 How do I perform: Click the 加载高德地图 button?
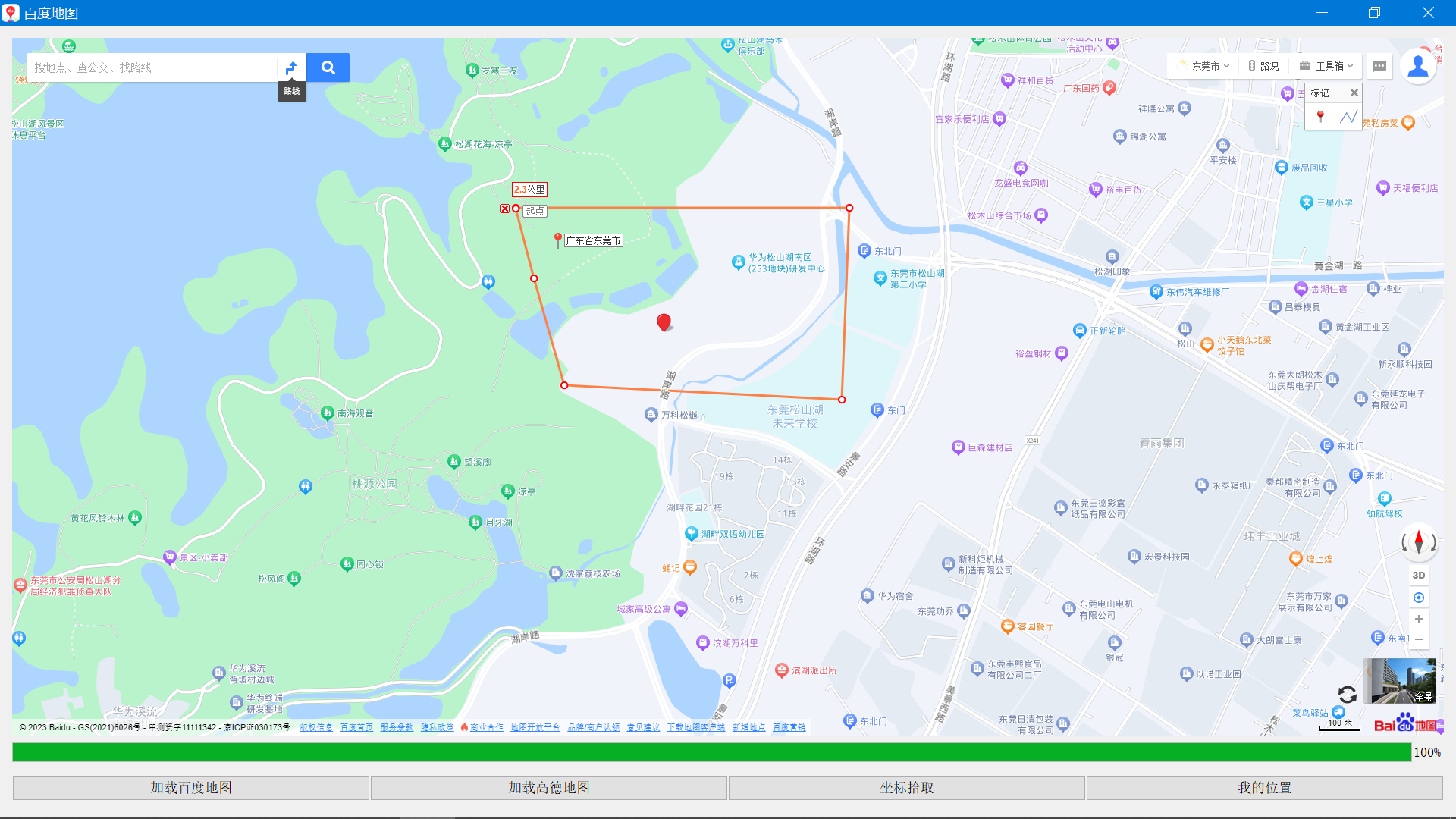click(549, 788)
